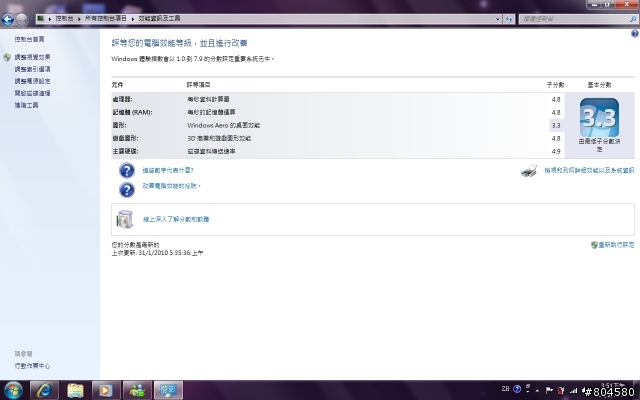Open 開啟磁碟清理 link
640x400 pixels.
[x=33, y=93]
